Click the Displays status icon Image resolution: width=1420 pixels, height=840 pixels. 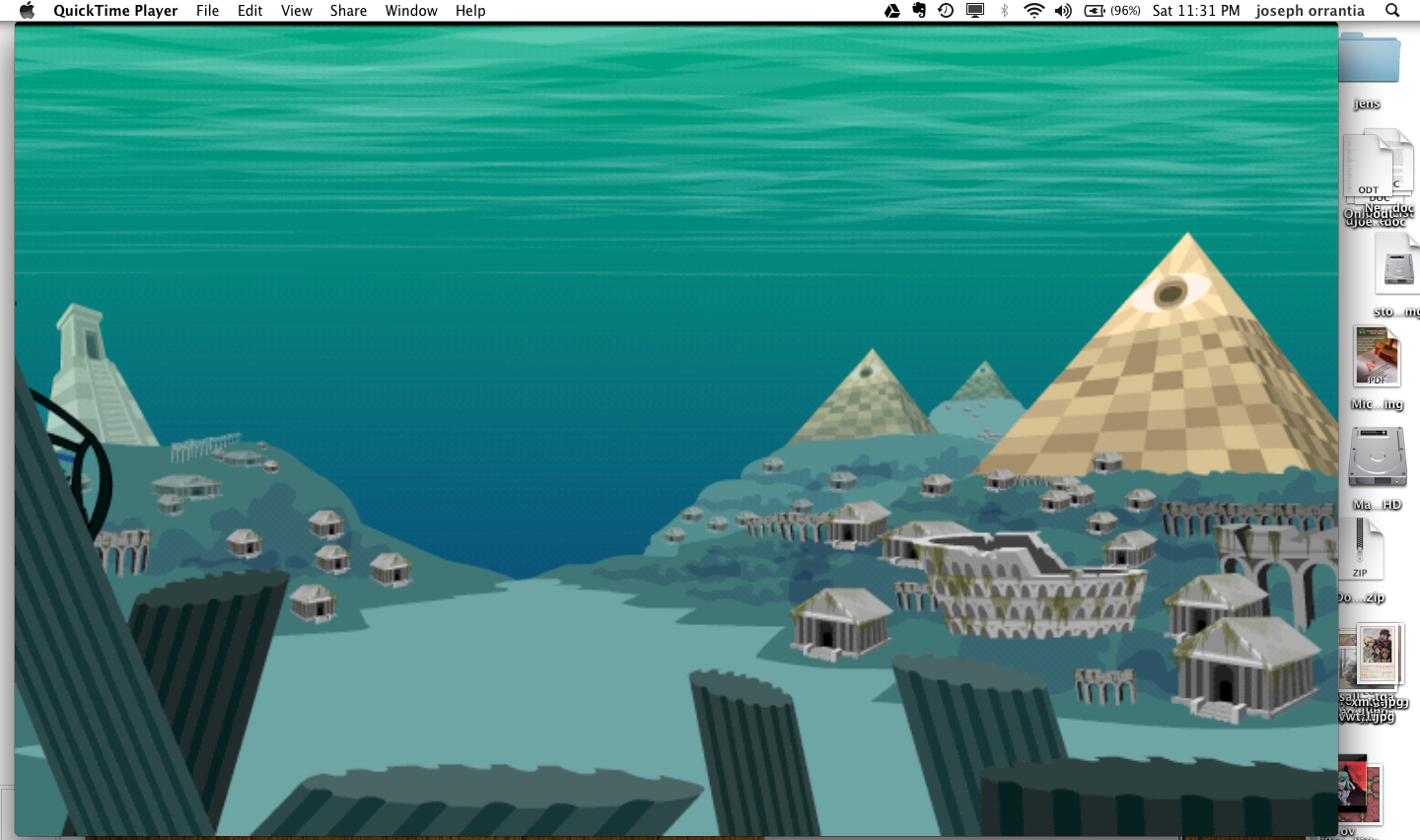pyautogui.click(x=975, y=11)
